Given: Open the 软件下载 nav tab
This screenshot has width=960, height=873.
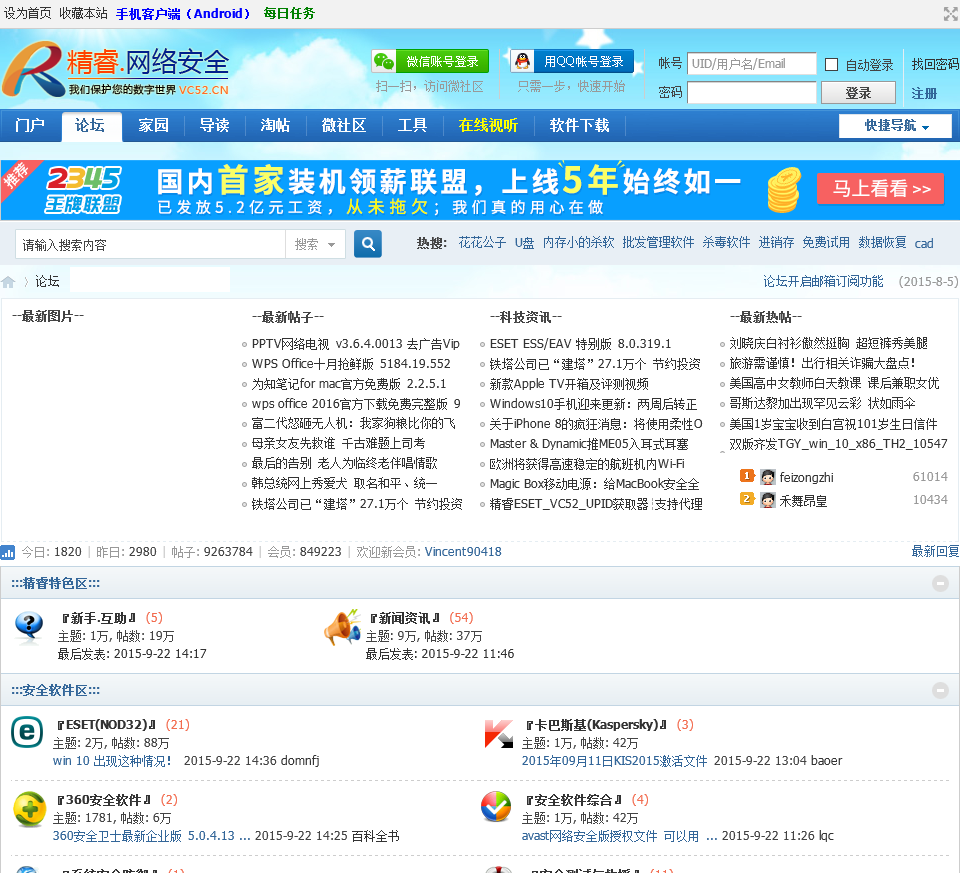Looking at the screenshot, I should (579, 126).
